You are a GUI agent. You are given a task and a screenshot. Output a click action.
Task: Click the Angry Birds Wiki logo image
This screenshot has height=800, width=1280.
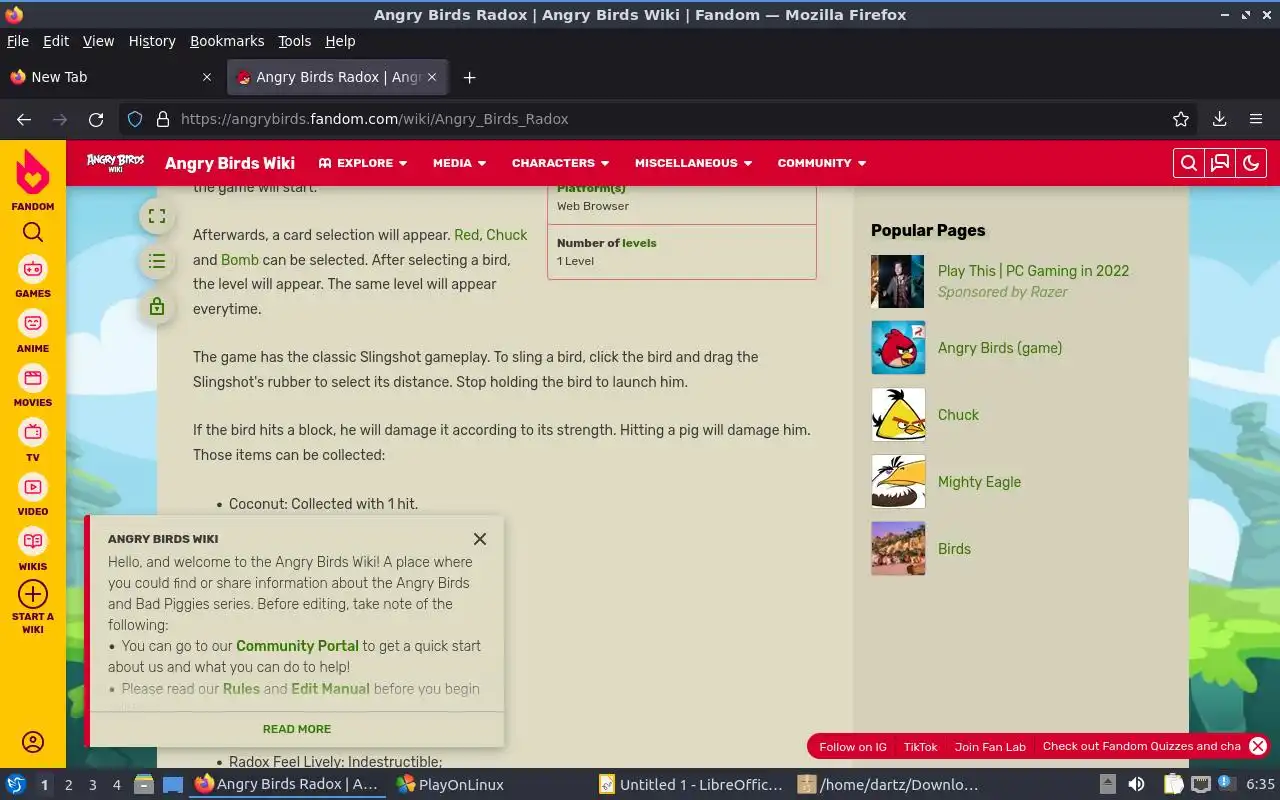(x=116, y=162)
